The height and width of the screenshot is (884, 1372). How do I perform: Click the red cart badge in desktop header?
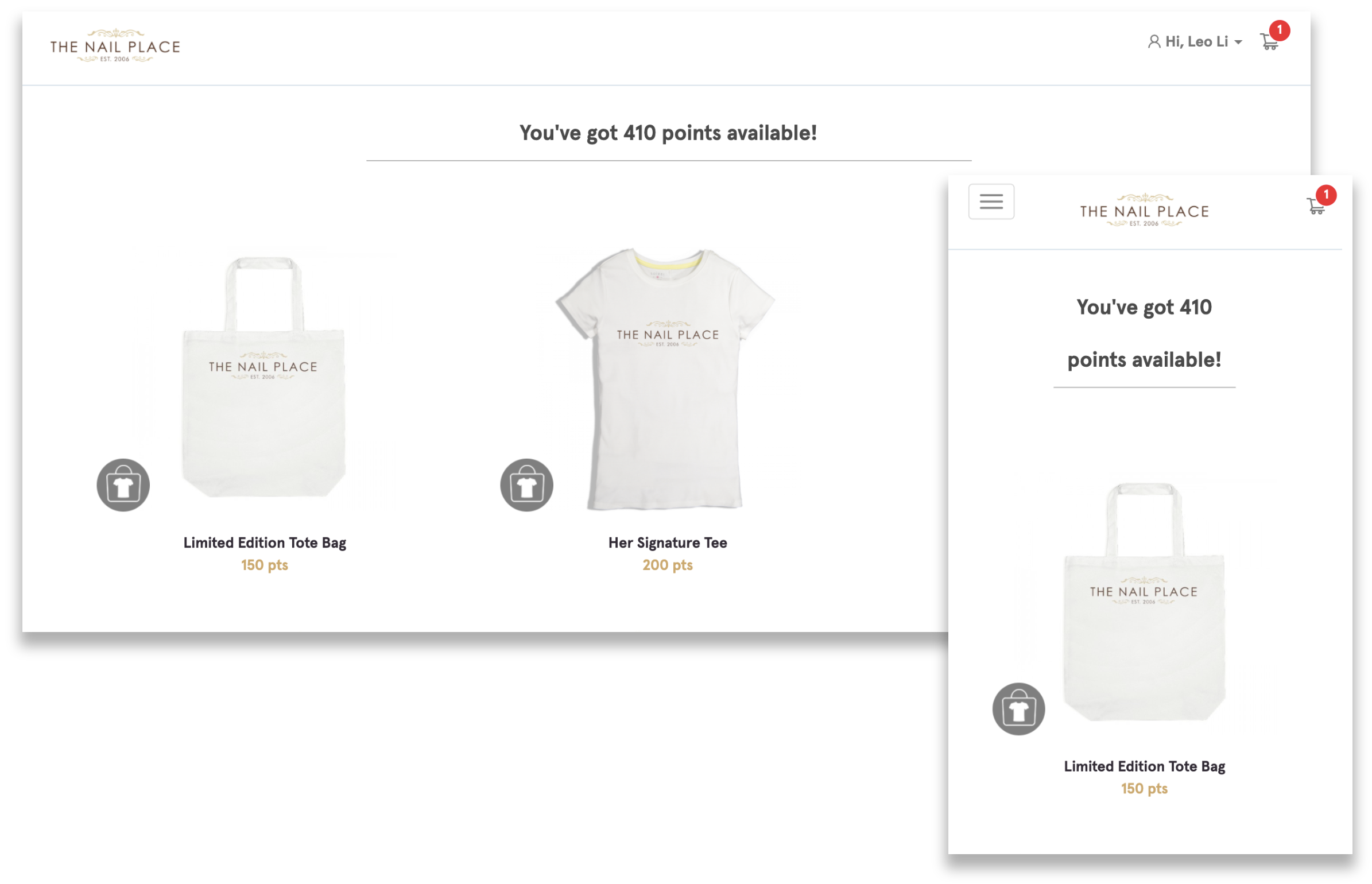click(1280, 30)
